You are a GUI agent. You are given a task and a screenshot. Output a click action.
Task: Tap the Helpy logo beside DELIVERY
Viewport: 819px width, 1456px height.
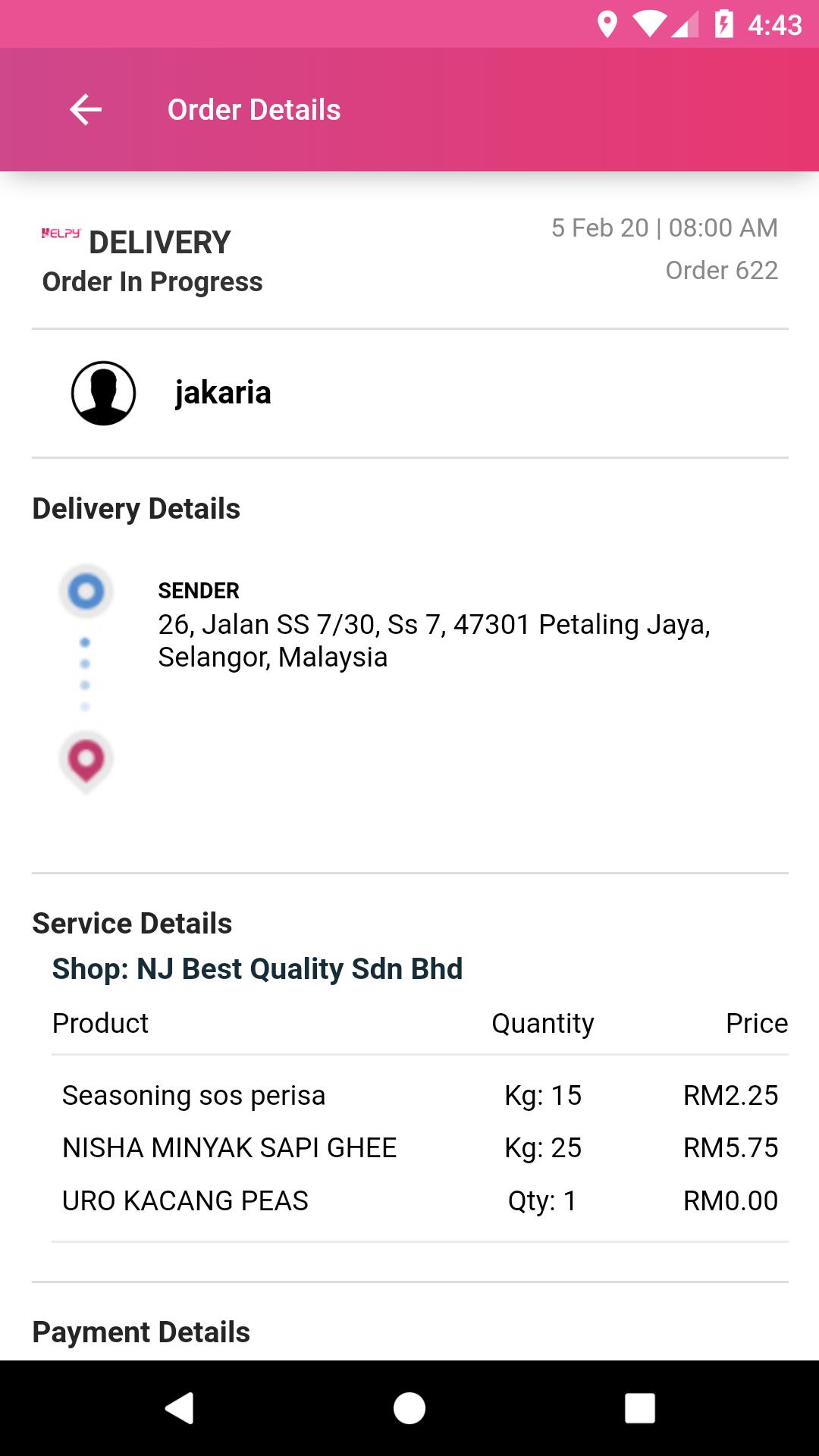coord(61,234)
